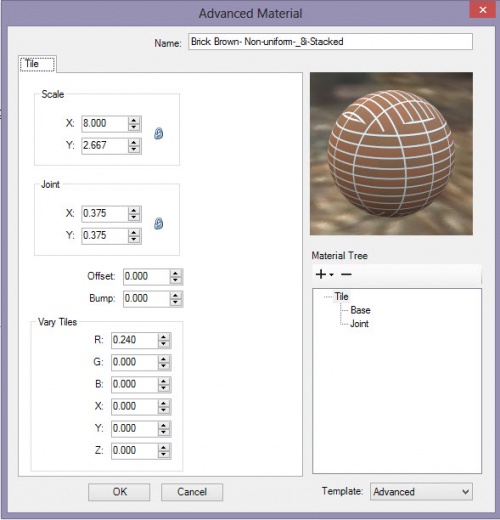Decrease Scale Y with down arrow
This screenshot has width=500, height=520.
tap(134, 150)
